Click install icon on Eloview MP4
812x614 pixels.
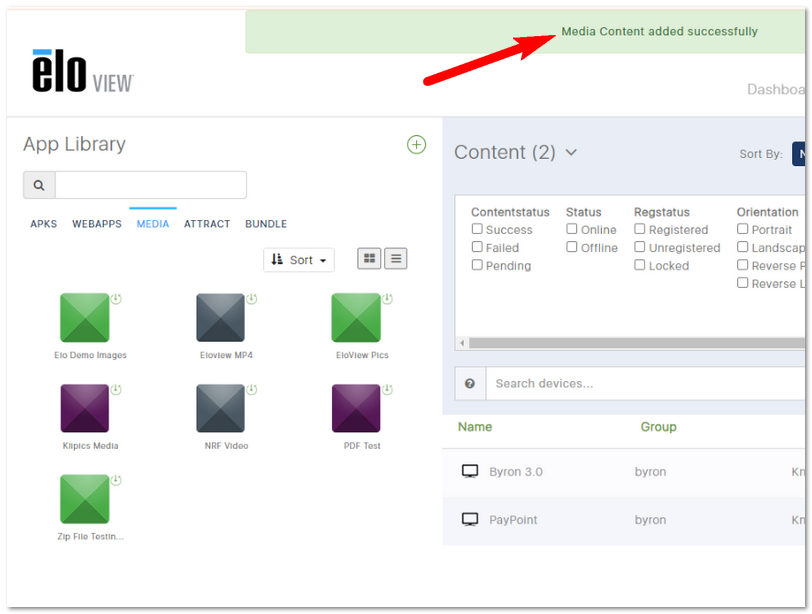pyautogui.click(x=252, y=299)
